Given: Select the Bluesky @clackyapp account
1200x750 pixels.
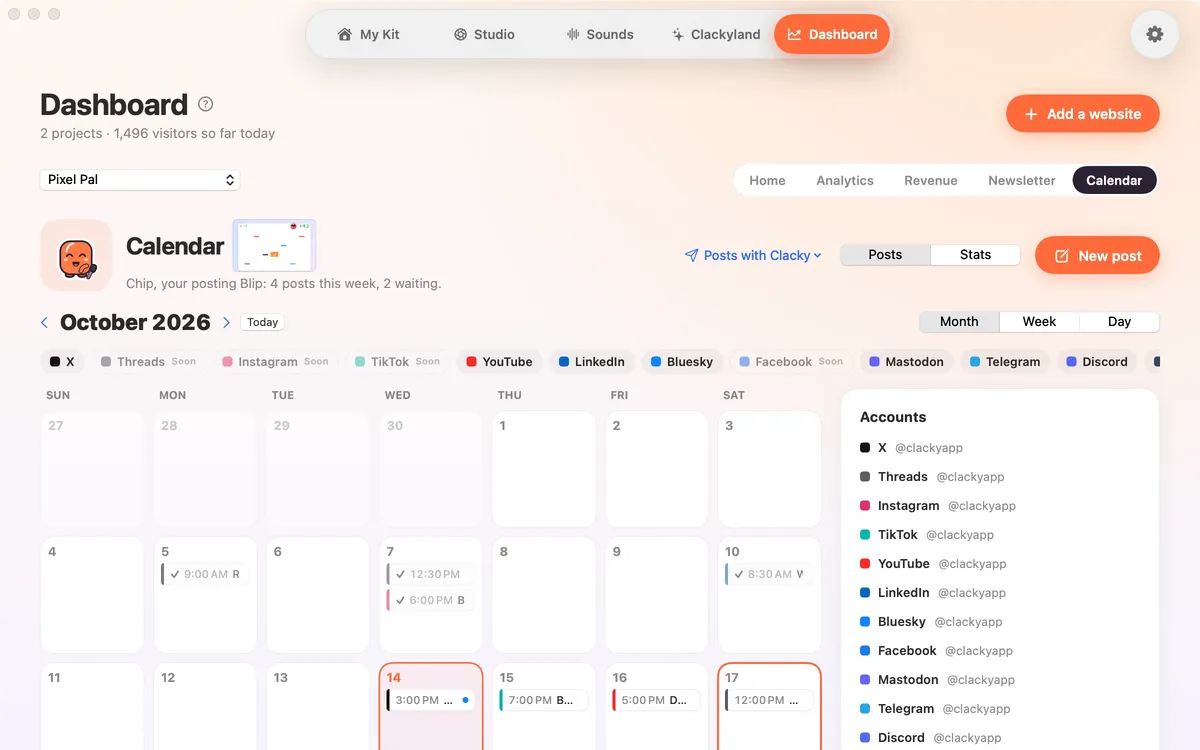Looking at the screenshot, I should [931, 622].
